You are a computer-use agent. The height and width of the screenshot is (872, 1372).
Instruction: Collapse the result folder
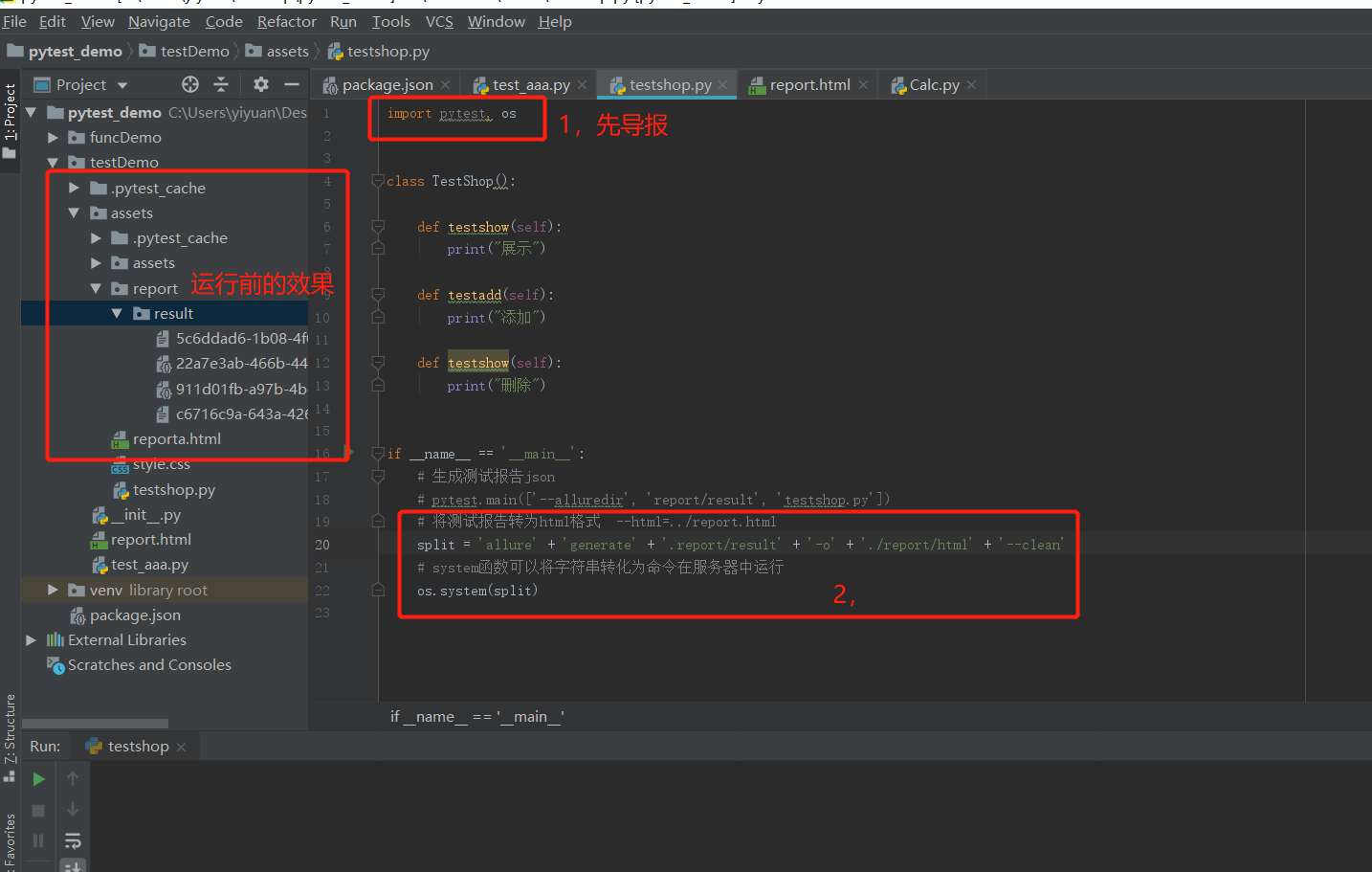[117, 313]
